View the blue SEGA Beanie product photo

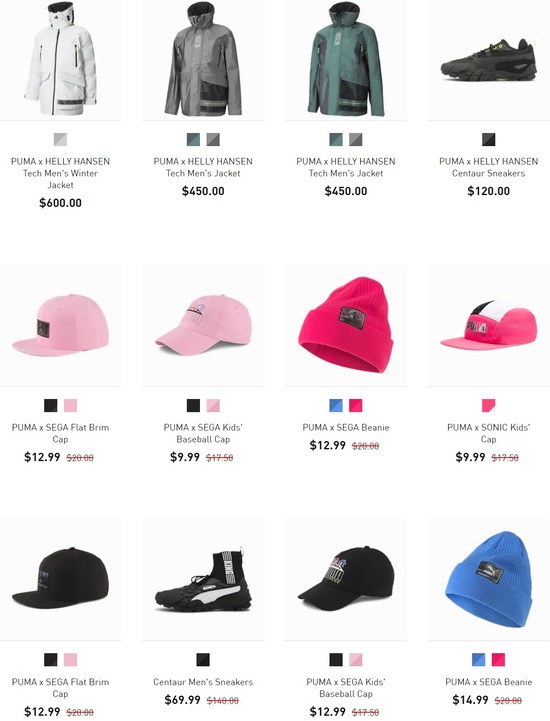click(x=488, y=579)
